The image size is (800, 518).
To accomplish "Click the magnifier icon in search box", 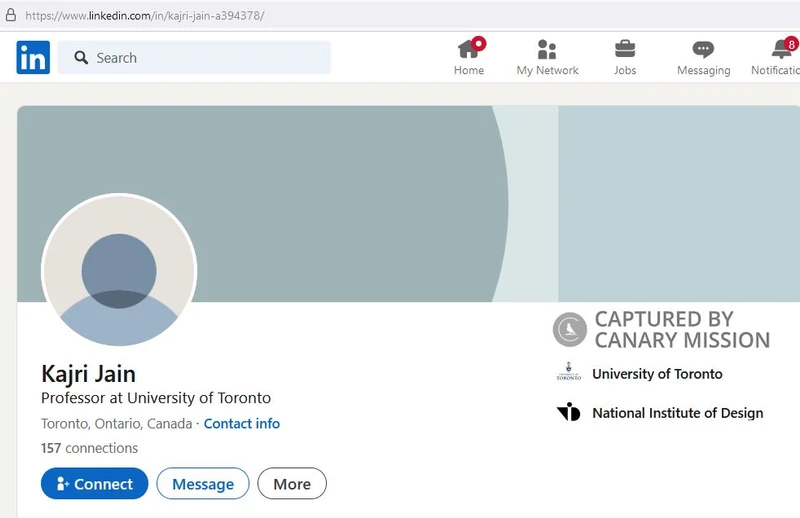I will click(x=81, y=58).
